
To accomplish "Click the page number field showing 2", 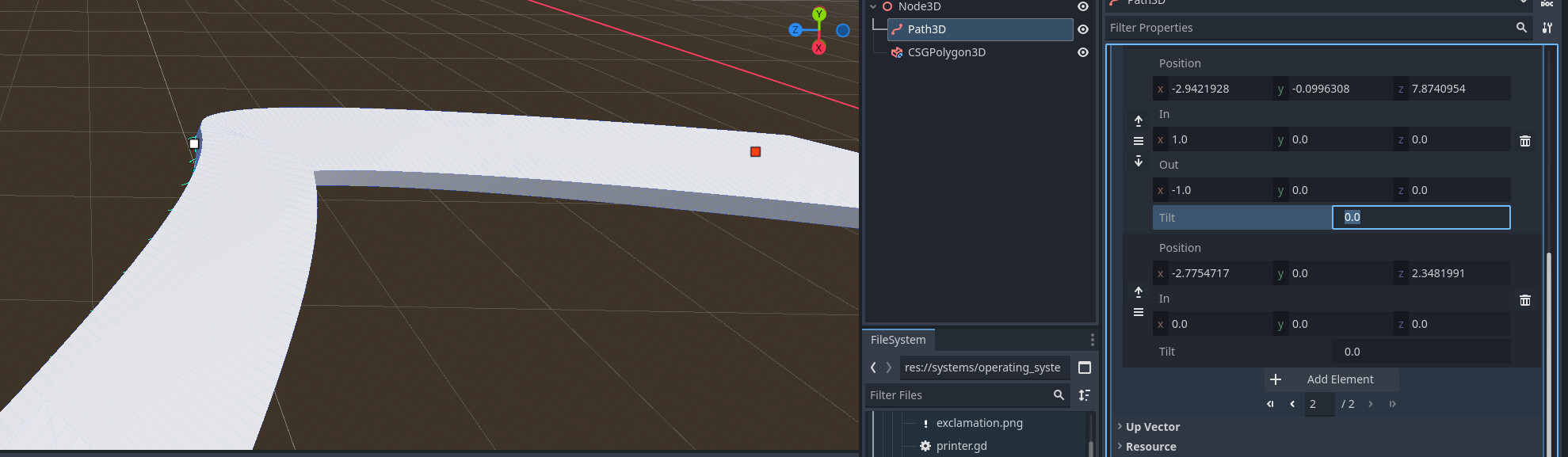I will point(1319,404).
